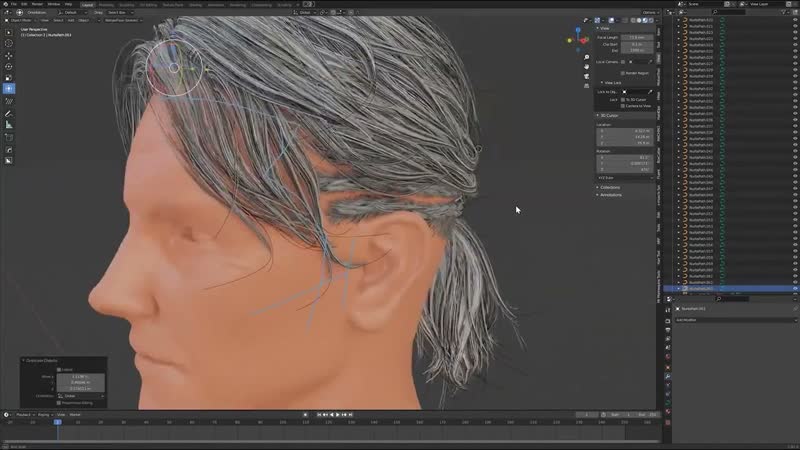Select the Add Cube tool
Screen dimensions: 800x450
point(9,137)
